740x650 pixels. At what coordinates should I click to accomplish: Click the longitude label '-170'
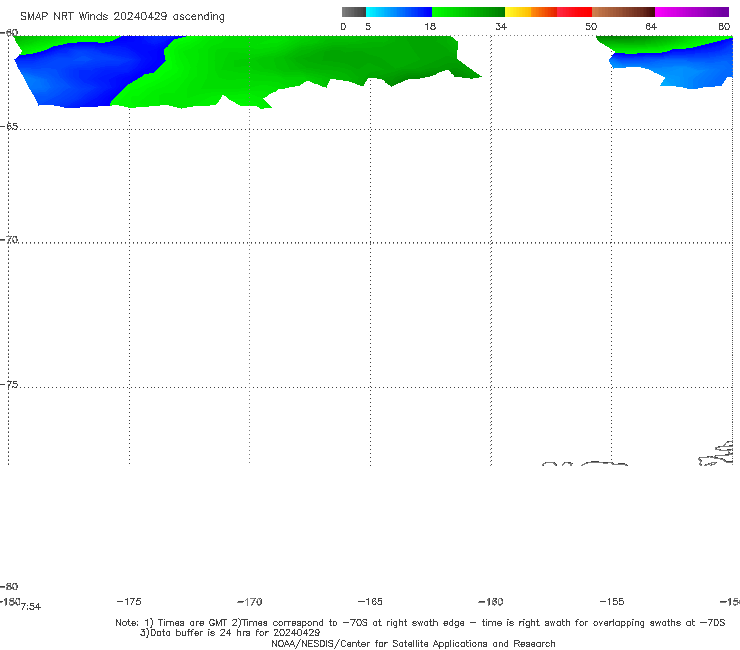pyautogui.click(x=250, y=601)
